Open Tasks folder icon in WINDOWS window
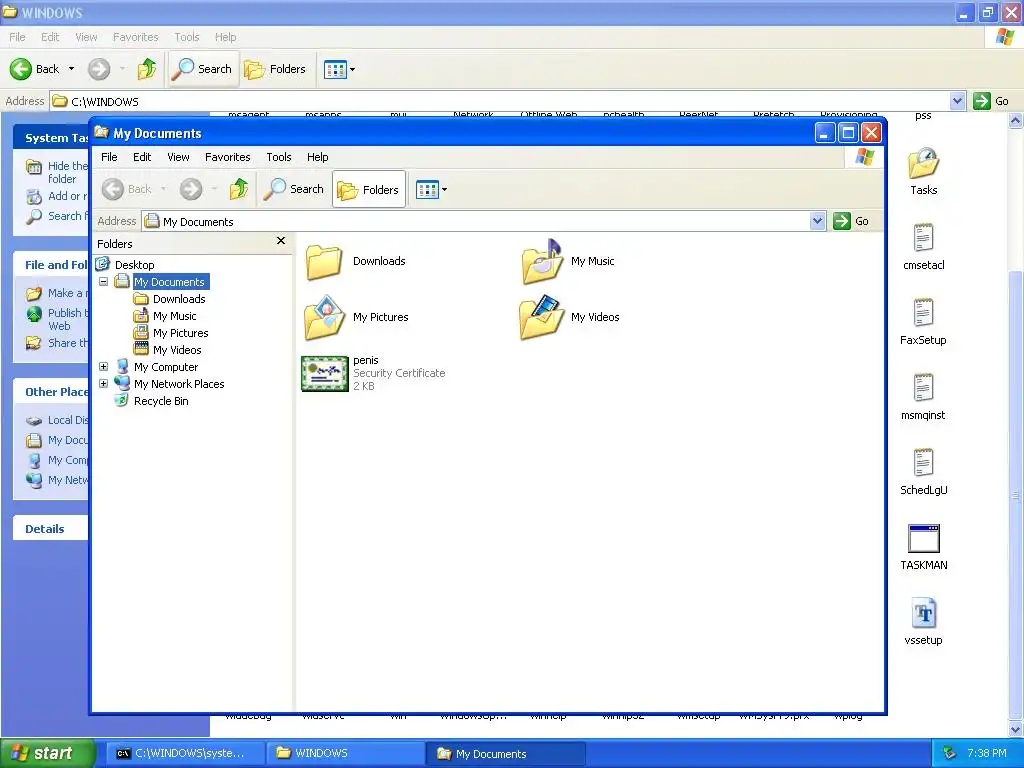The width and height of the screenshot is (1024, 768). [923, 163]
